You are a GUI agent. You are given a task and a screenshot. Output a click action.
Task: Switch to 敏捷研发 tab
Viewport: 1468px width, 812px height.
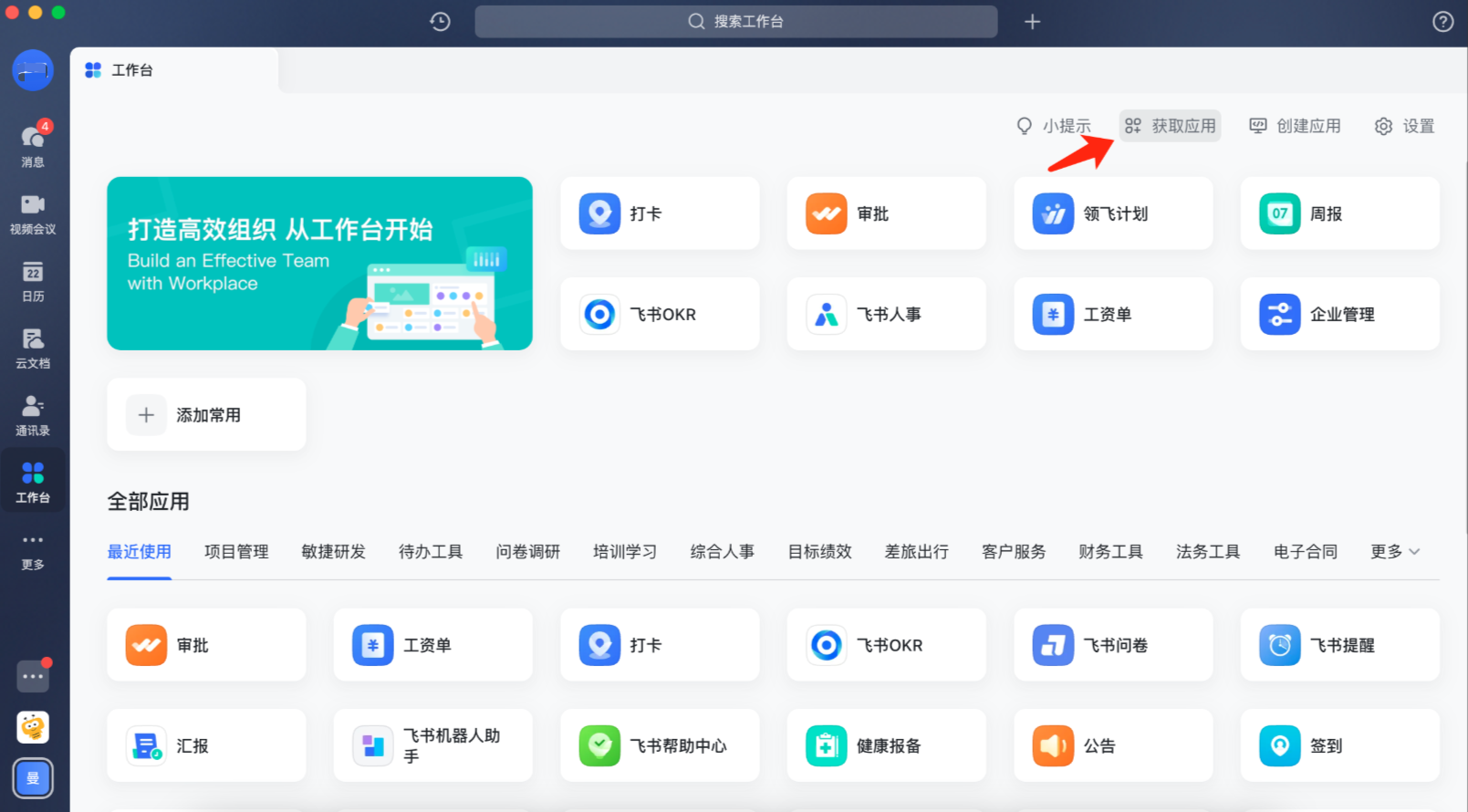pos(333,552)
